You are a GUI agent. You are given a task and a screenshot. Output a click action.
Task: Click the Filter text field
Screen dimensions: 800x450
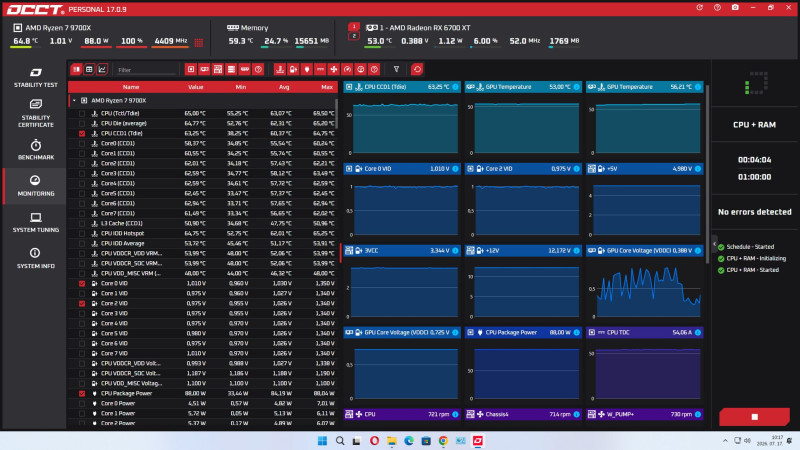(145, 70)
